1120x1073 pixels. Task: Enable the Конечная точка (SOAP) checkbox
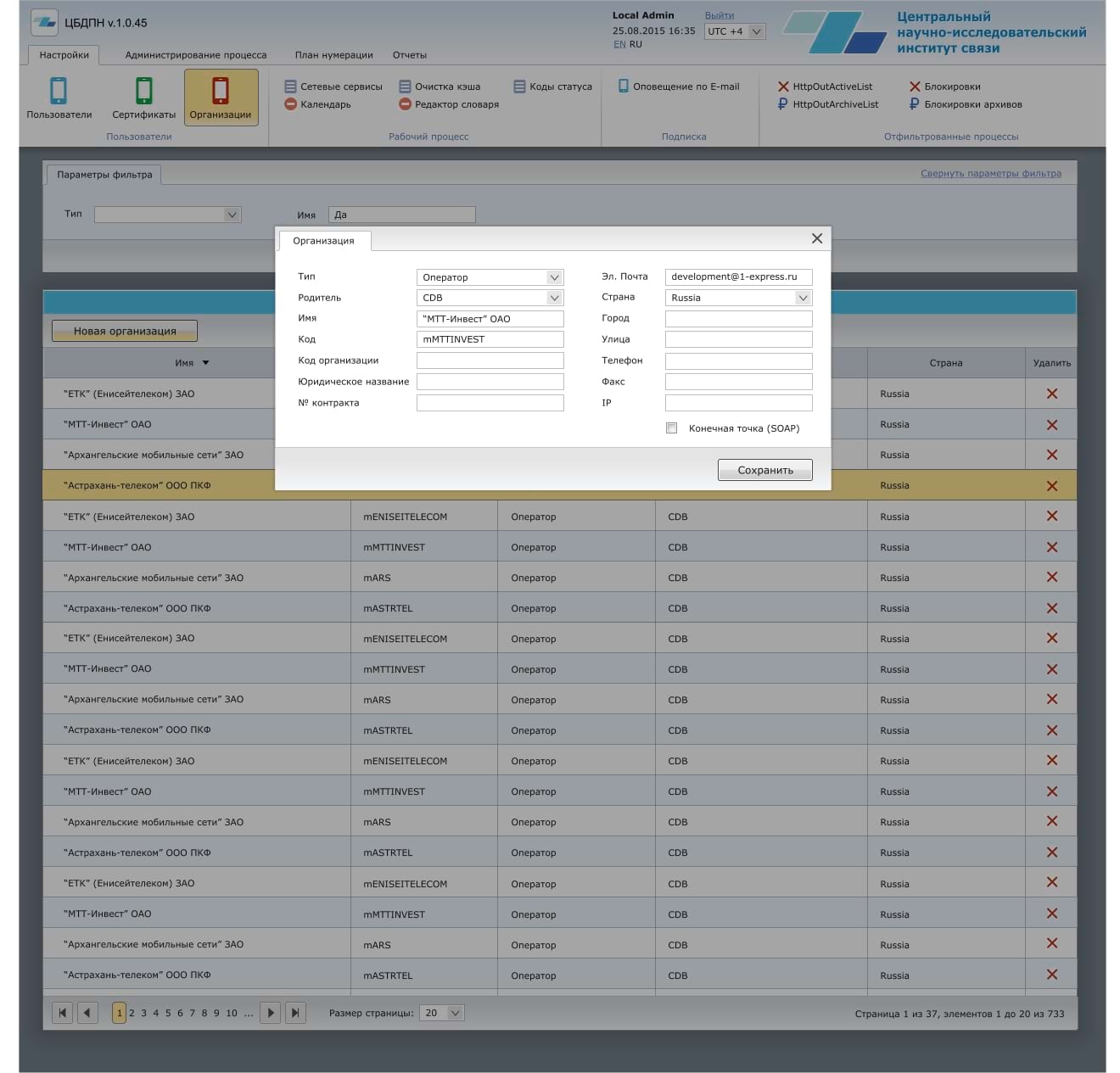click(672, 428)
